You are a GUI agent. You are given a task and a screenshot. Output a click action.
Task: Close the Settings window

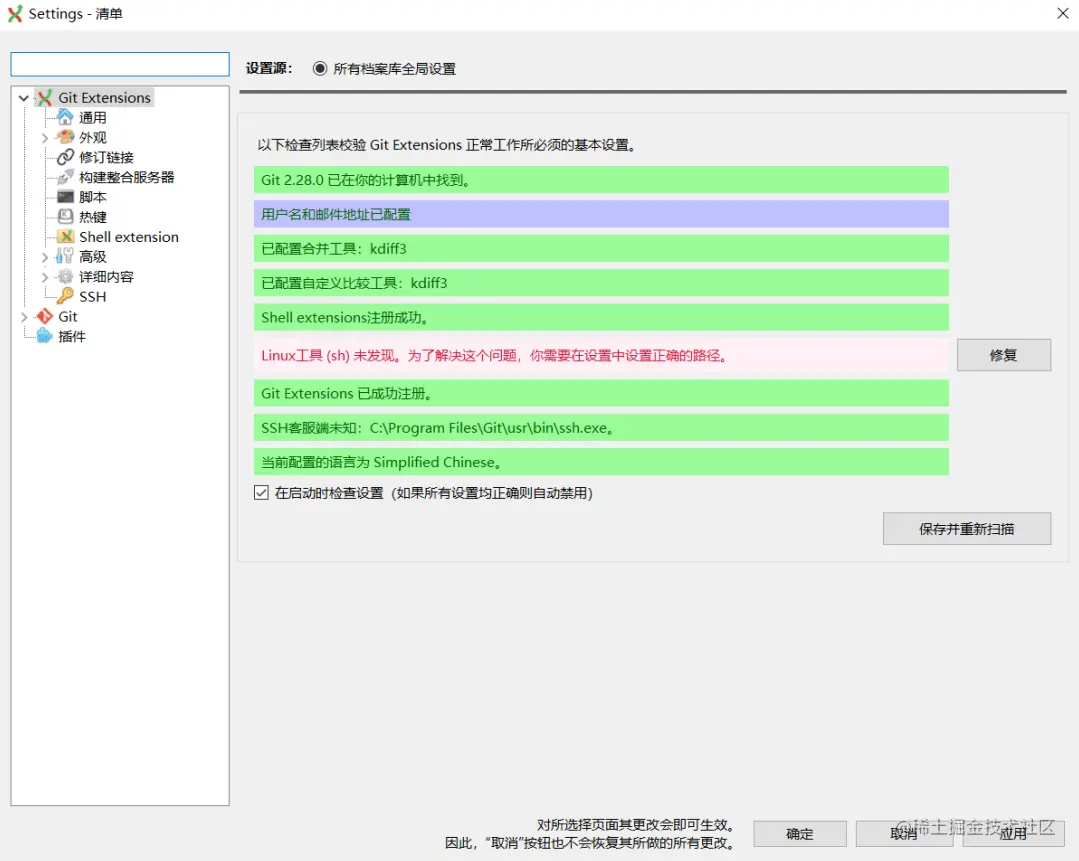click(x=1062, y=13)
